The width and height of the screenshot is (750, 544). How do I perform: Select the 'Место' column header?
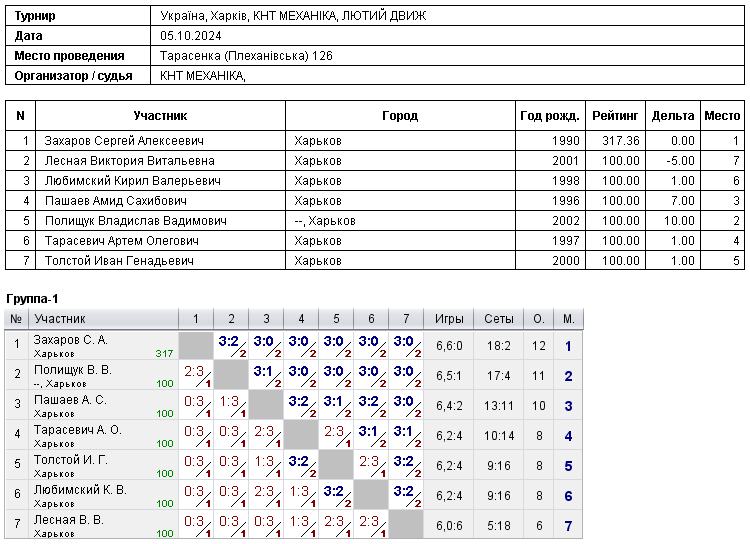coord(722,116)
